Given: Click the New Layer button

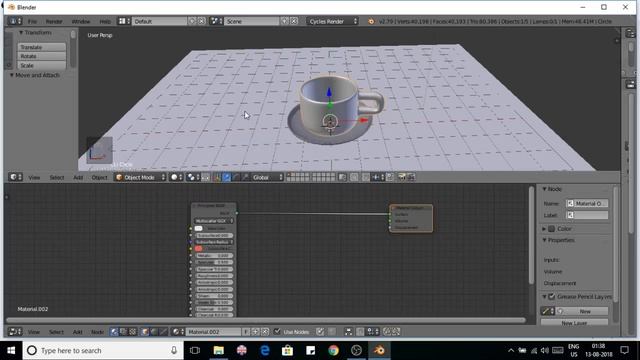Looking at the screenshot, I should coord(574,322).
